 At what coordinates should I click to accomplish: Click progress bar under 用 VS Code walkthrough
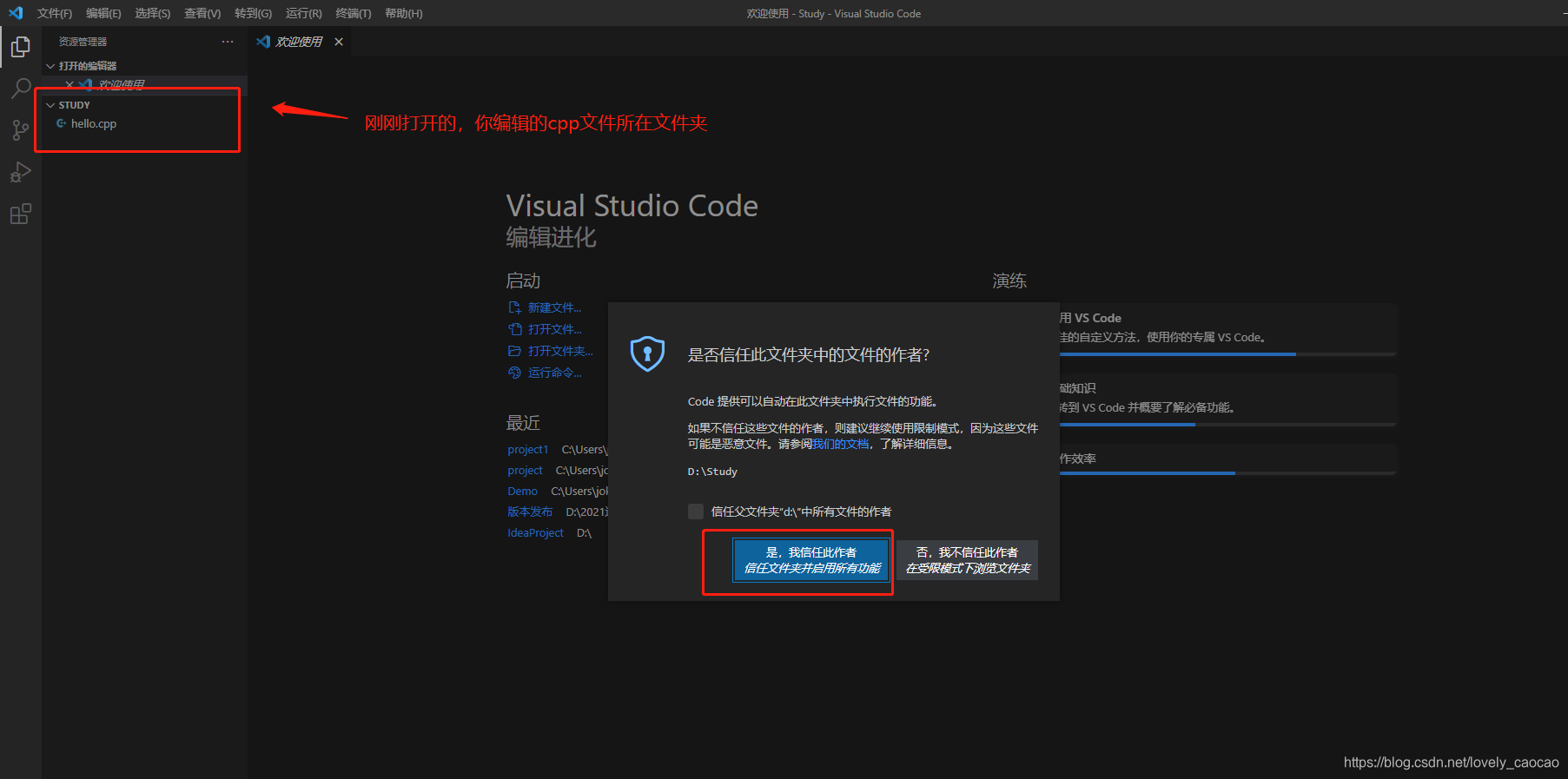pyautogui.click(x=1227, y=354)
